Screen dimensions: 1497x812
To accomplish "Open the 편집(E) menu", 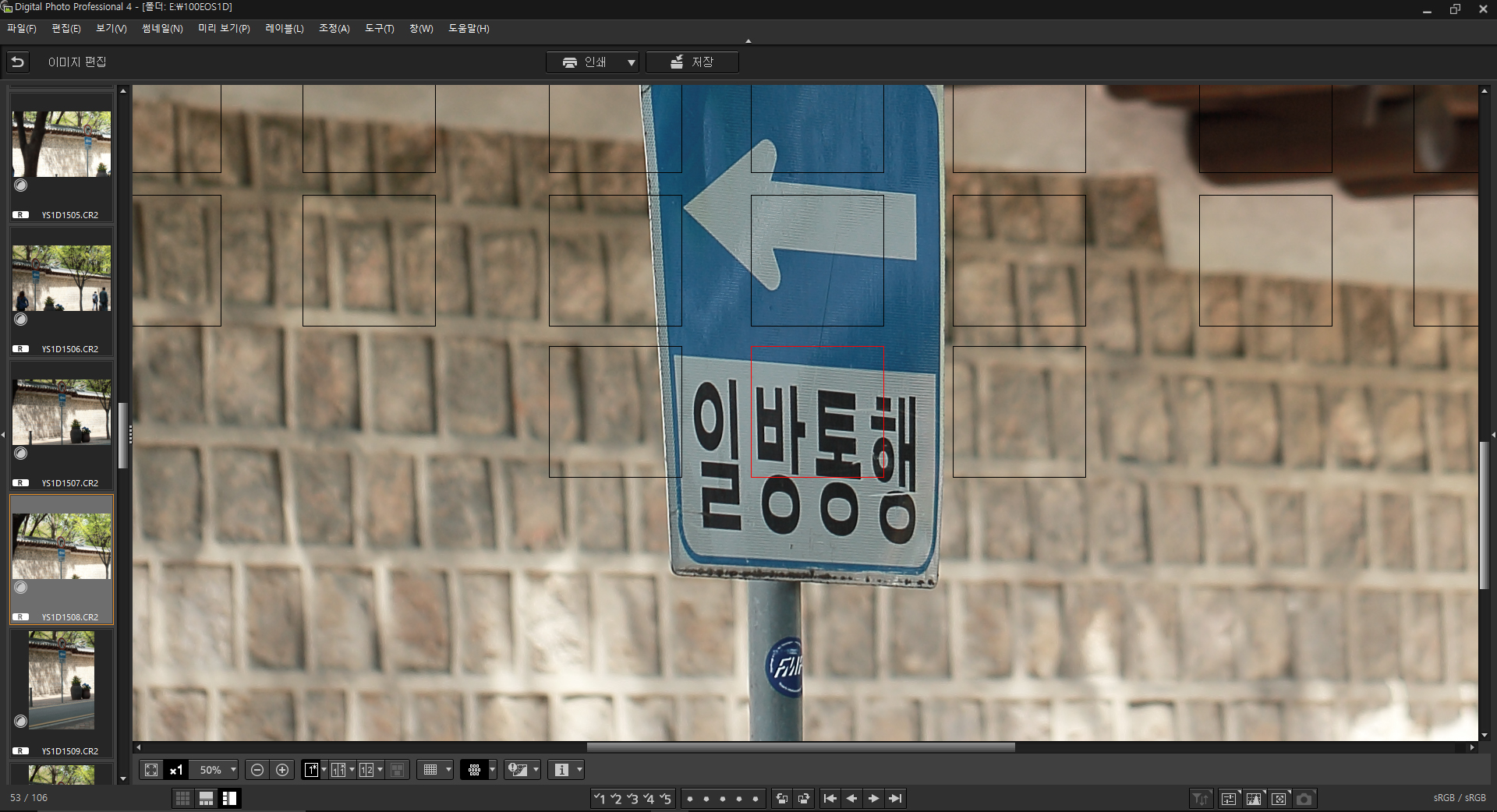I will point(66,29).
